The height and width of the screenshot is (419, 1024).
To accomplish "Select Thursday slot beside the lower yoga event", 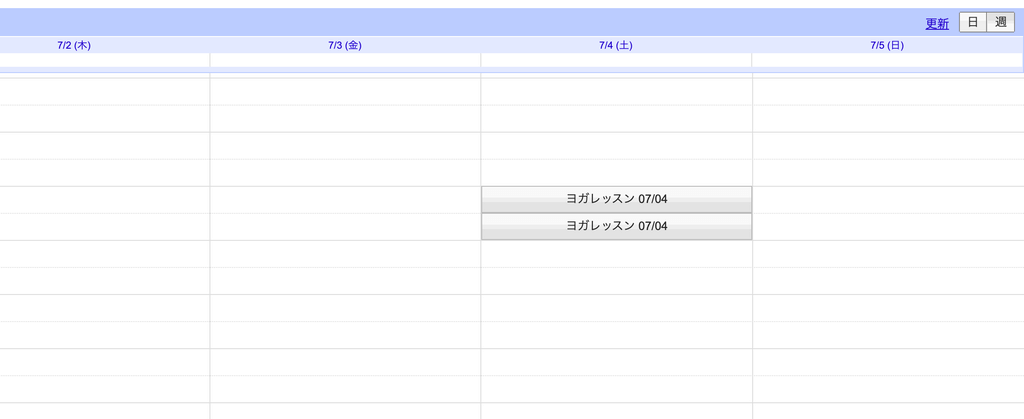I will click(104, 226).
